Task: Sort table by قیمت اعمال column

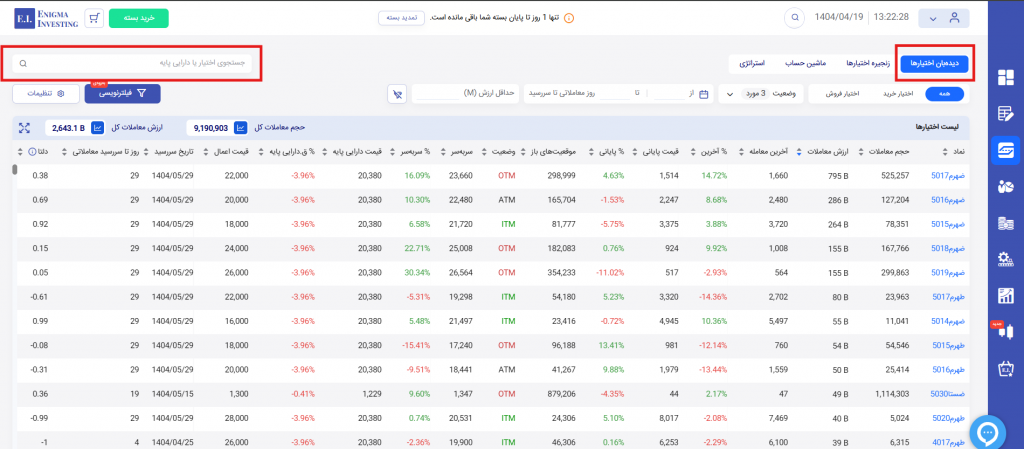Action: [x=227, y=151]
